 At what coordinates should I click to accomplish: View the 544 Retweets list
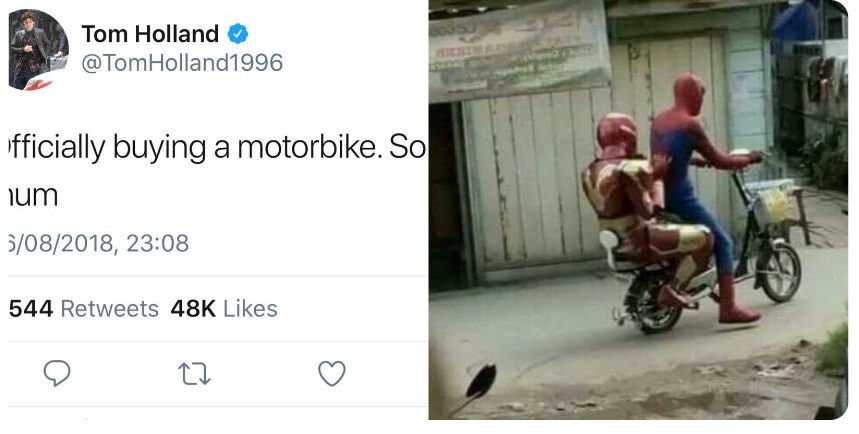pyautogui.click(x=83, y=308)
